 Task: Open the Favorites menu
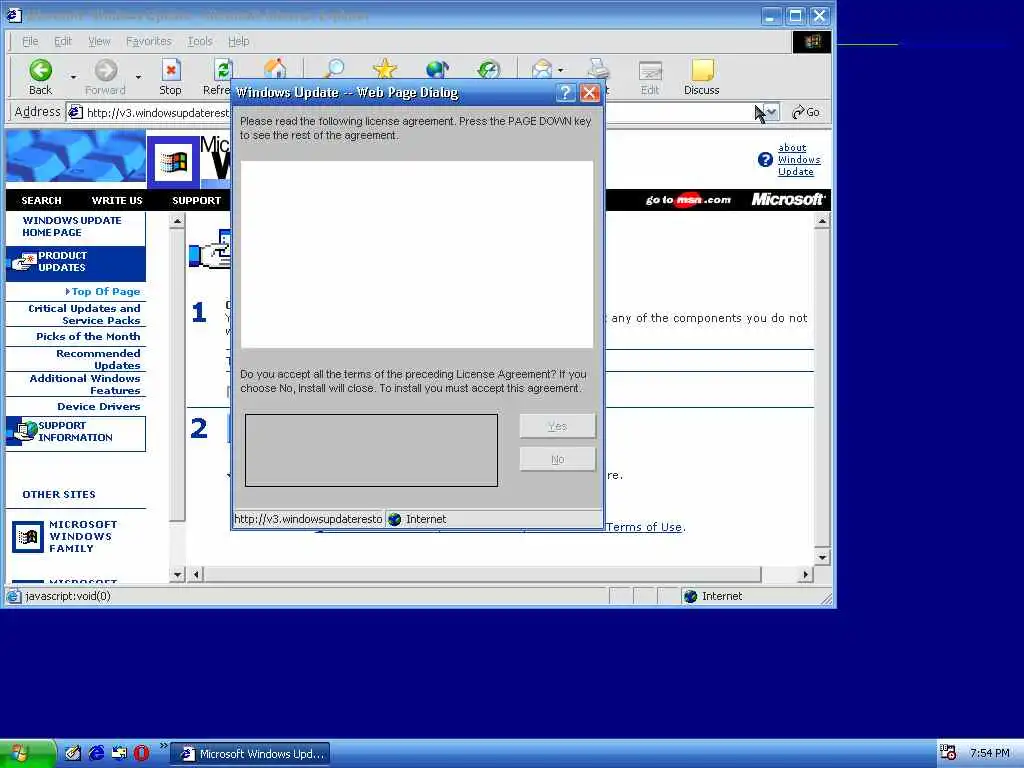tap(148, 41)
